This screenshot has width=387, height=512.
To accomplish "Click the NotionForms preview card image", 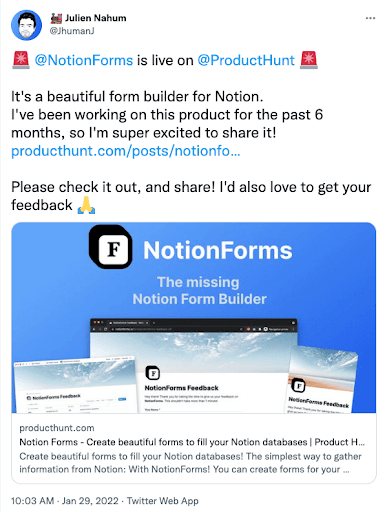I will point(194,318).
